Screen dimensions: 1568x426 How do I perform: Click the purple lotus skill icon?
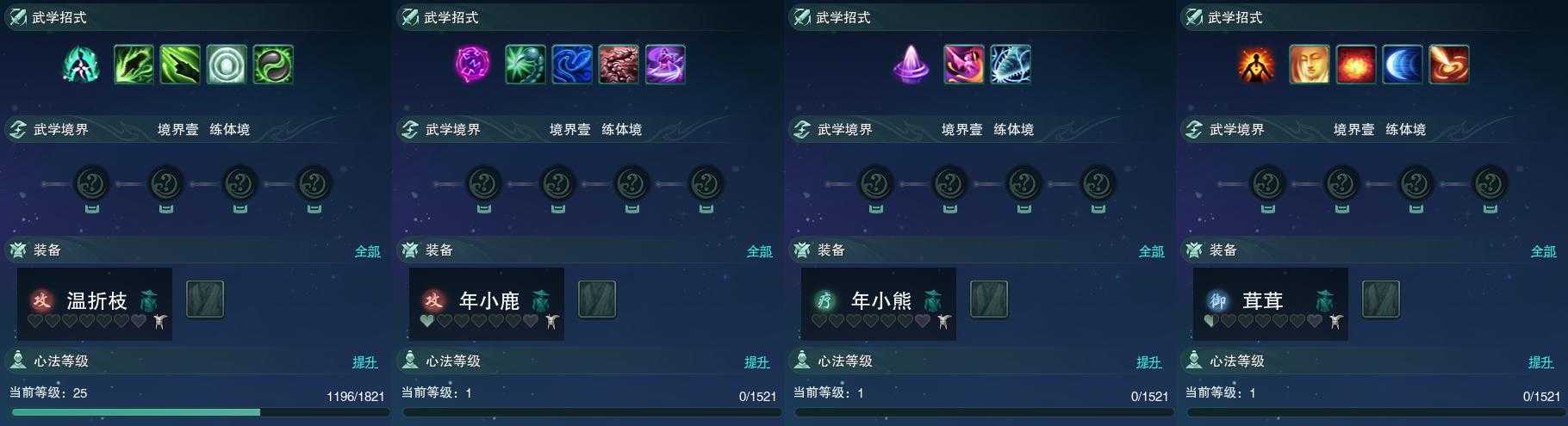click(x=912, y=65)
